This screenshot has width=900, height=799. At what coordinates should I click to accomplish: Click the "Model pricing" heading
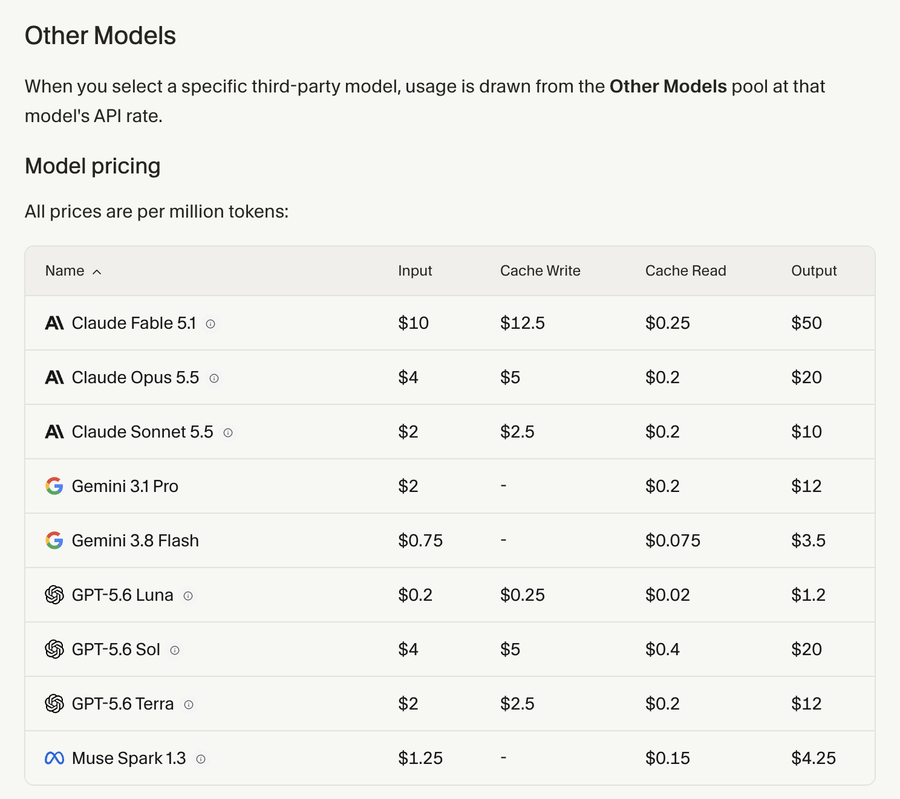[x=92, y=166]
